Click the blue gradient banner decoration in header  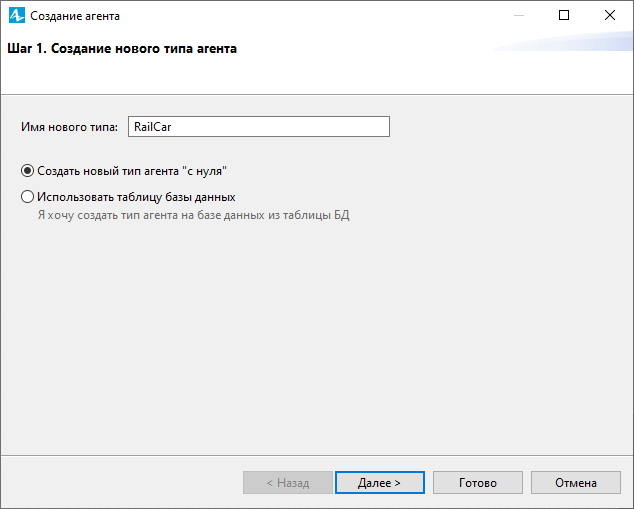563,42
